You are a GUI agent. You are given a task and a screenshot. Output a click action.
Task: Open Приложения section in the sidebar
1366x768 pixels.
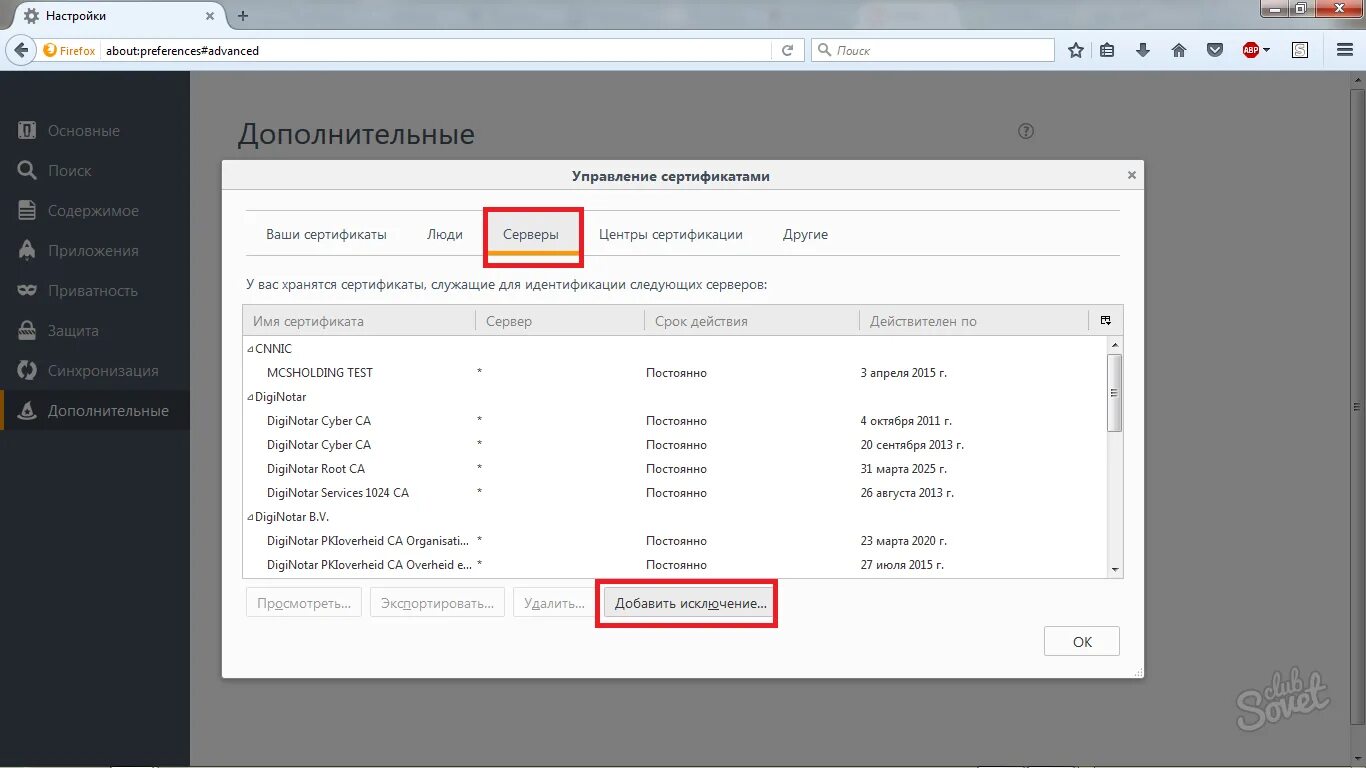[95, 251]
